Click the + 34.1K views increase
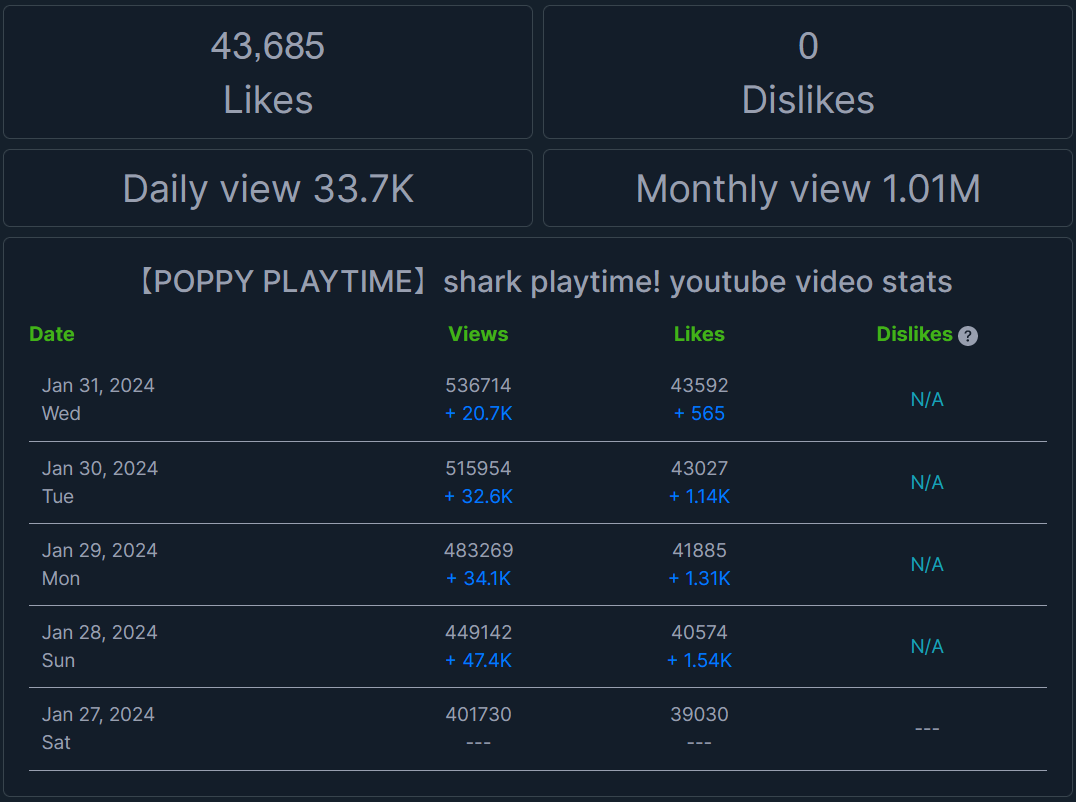 (478, 578)
